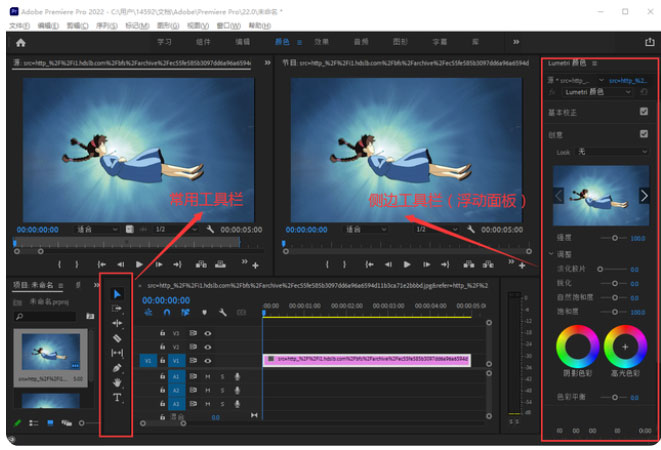This screenshot has height=450, width=661.
Task: Open Source monitor panel overflow chevron
Action: tap(267, 62)
